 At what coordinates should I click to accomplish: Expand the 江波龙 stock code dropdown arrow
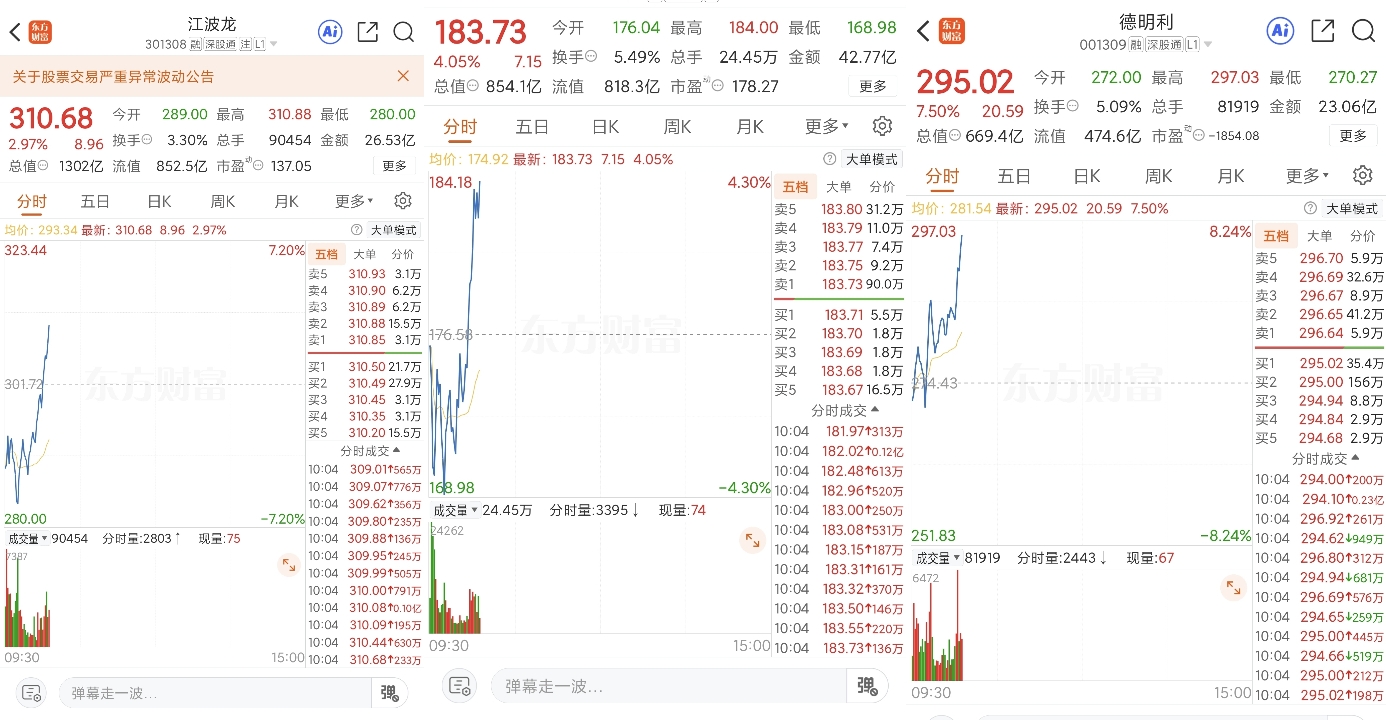pos(274,45)
